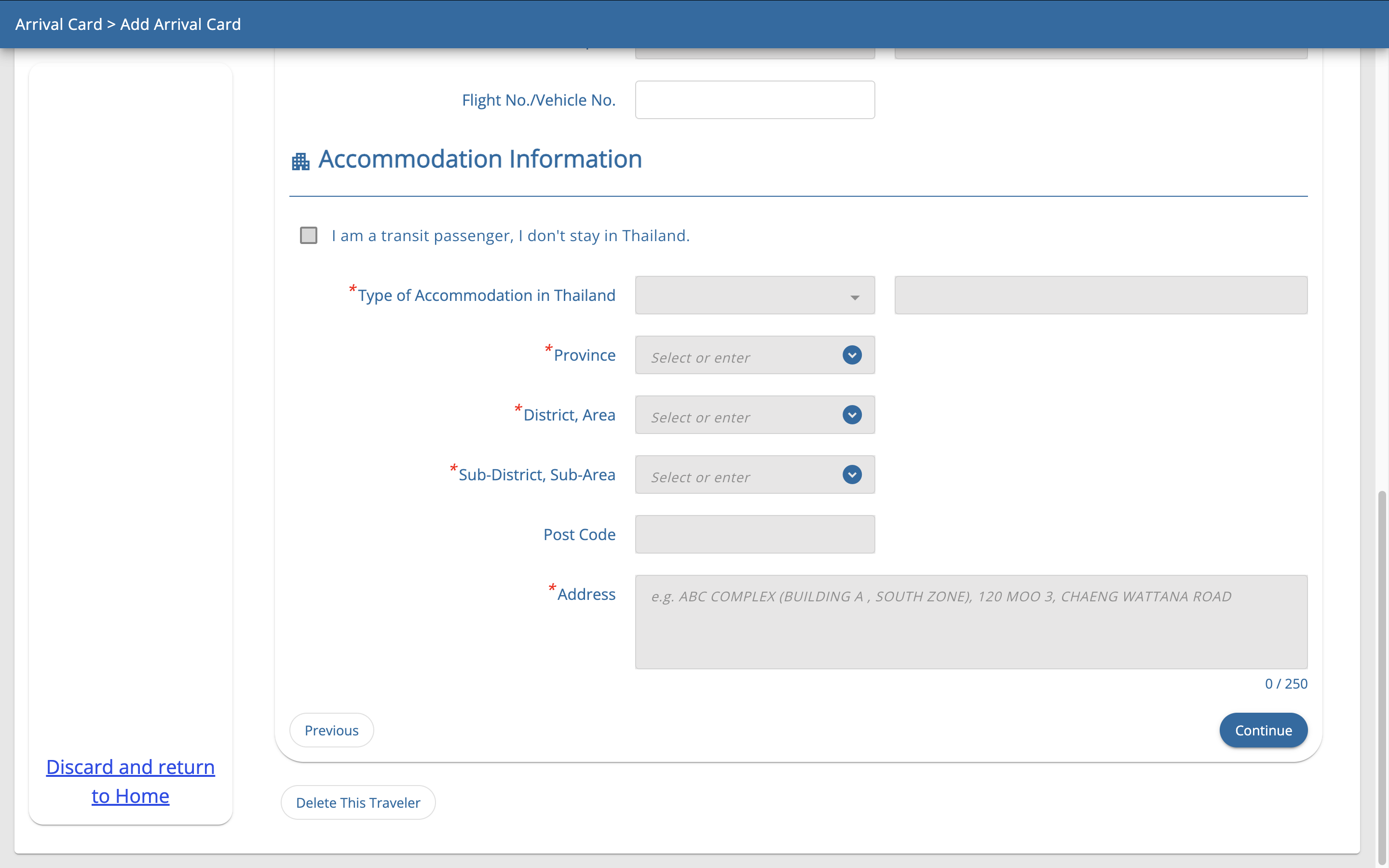Go back with the Previous button
This screenshot has height=868, width=1389.
tap(332, 730)
